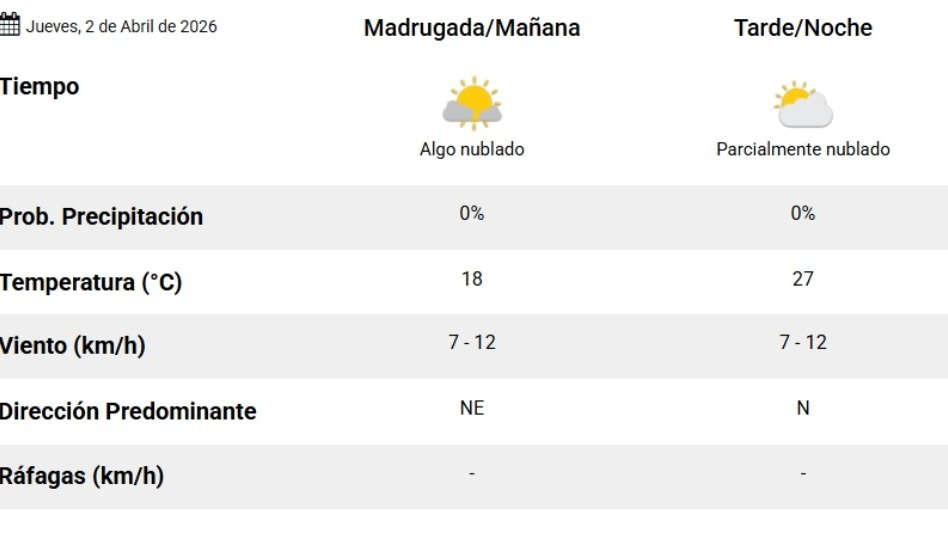Click the NE wind direction value
Image resolution: width=948 pixels, height=533 pixels.
(472, 408)
